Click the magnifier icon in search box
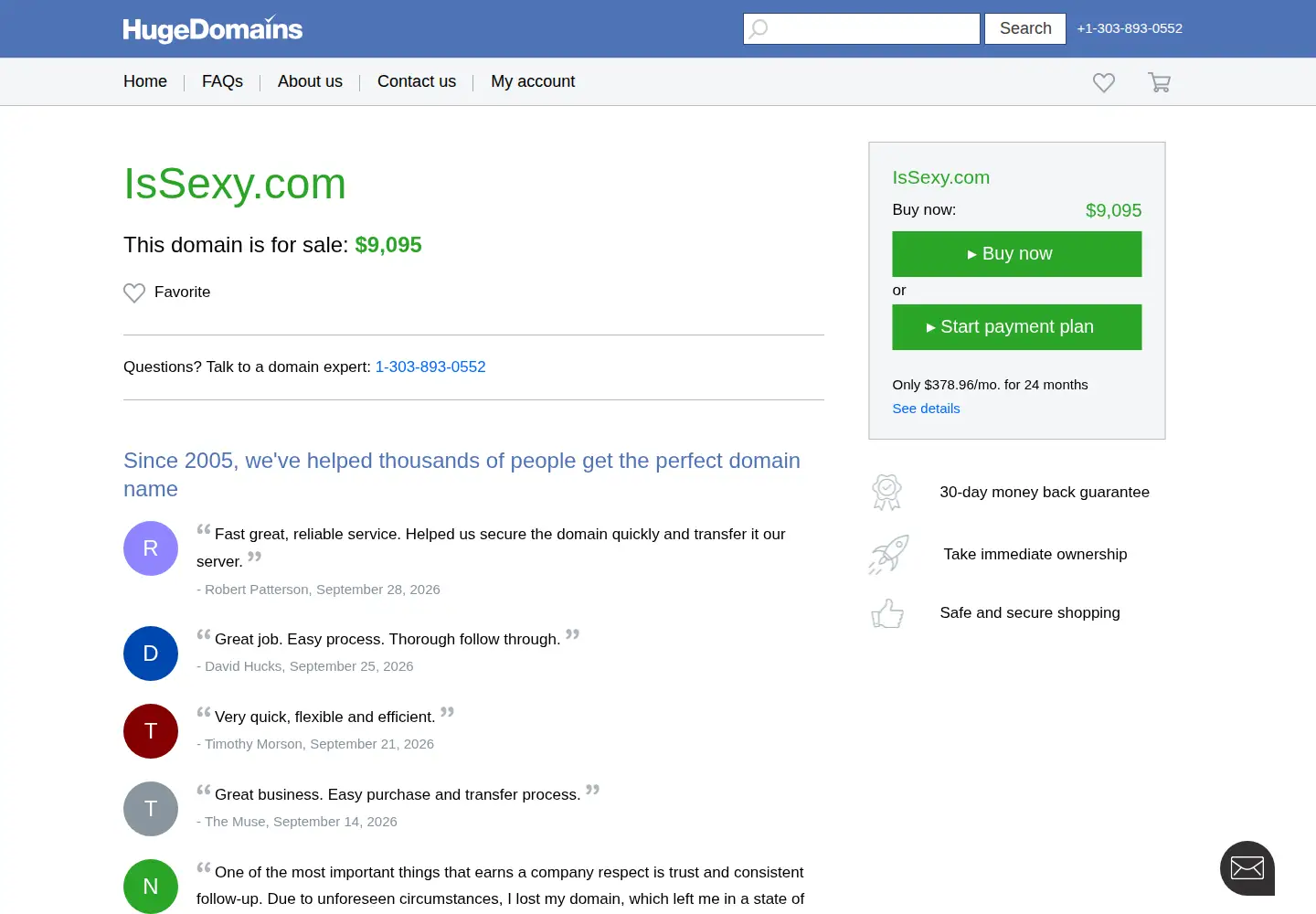Viewport: 1316px width, 914px height. point(759,28)
